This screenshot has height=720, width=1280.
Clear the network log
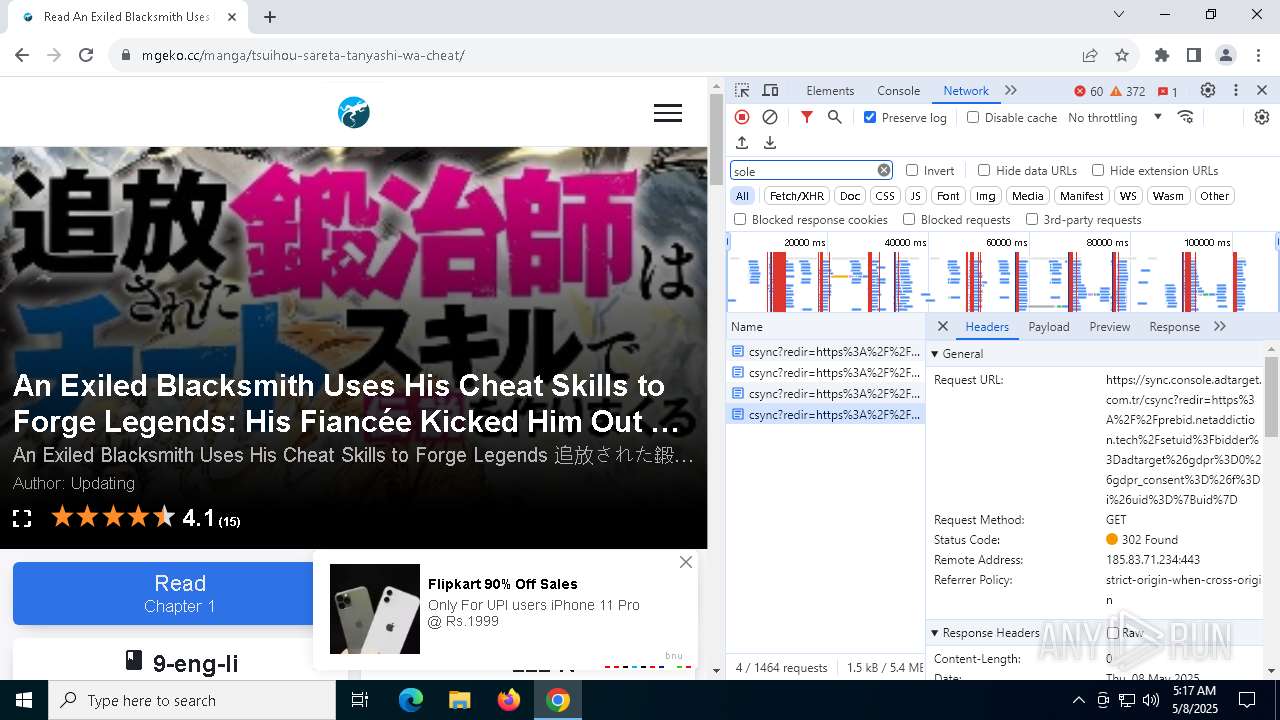click(770, 117)
